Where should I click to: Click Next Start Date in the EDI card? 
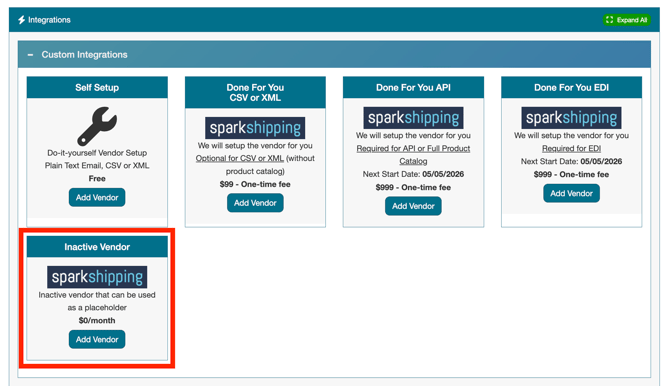[x=571, y=162]
